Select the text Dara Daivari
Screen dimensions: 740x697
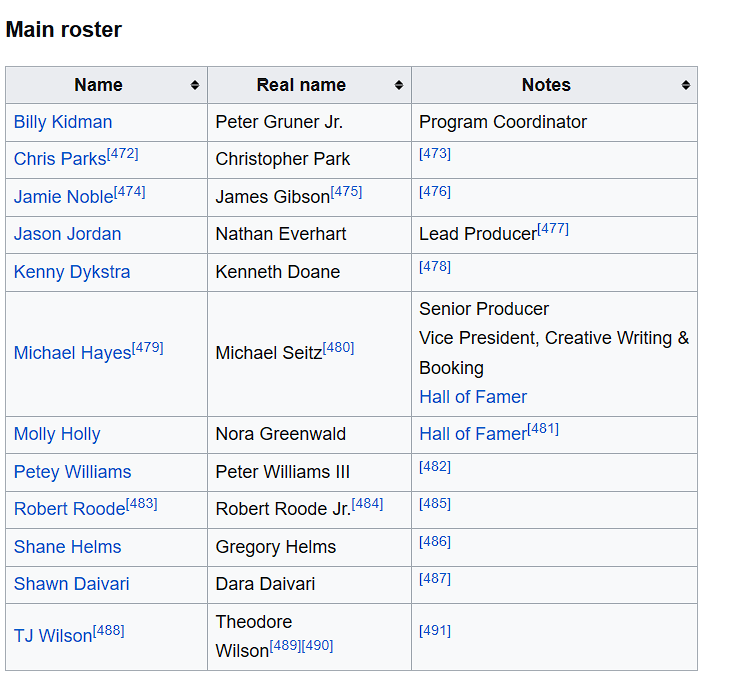click(x=265, y=584)
